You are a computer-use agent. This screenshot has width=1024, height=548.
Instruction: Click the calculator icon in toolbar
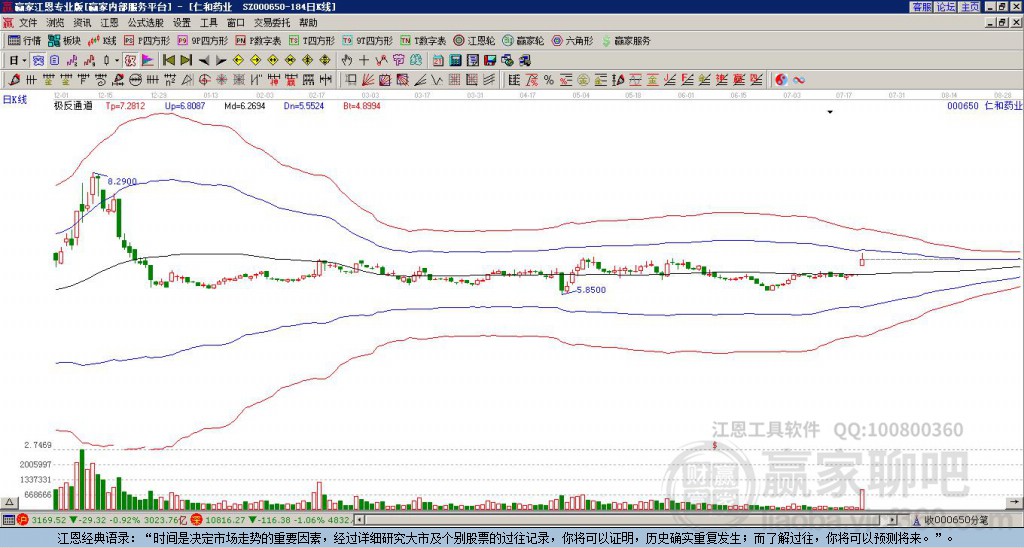click(x=456, y=61)
